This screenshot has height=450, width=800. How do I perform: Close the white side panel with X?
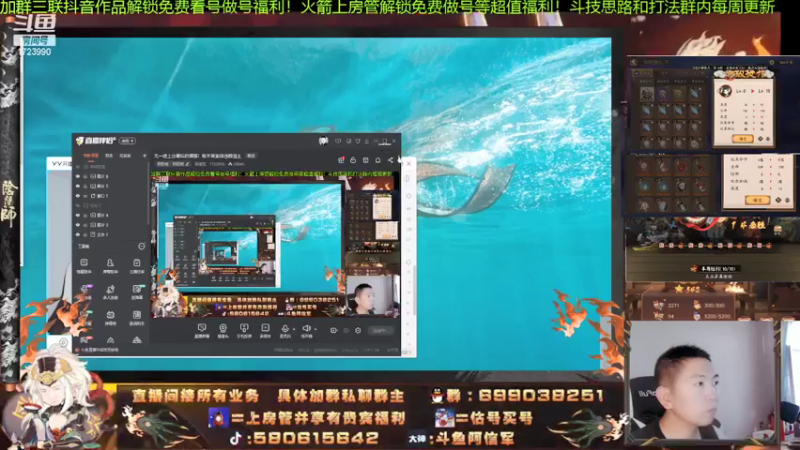pos(408,164)
